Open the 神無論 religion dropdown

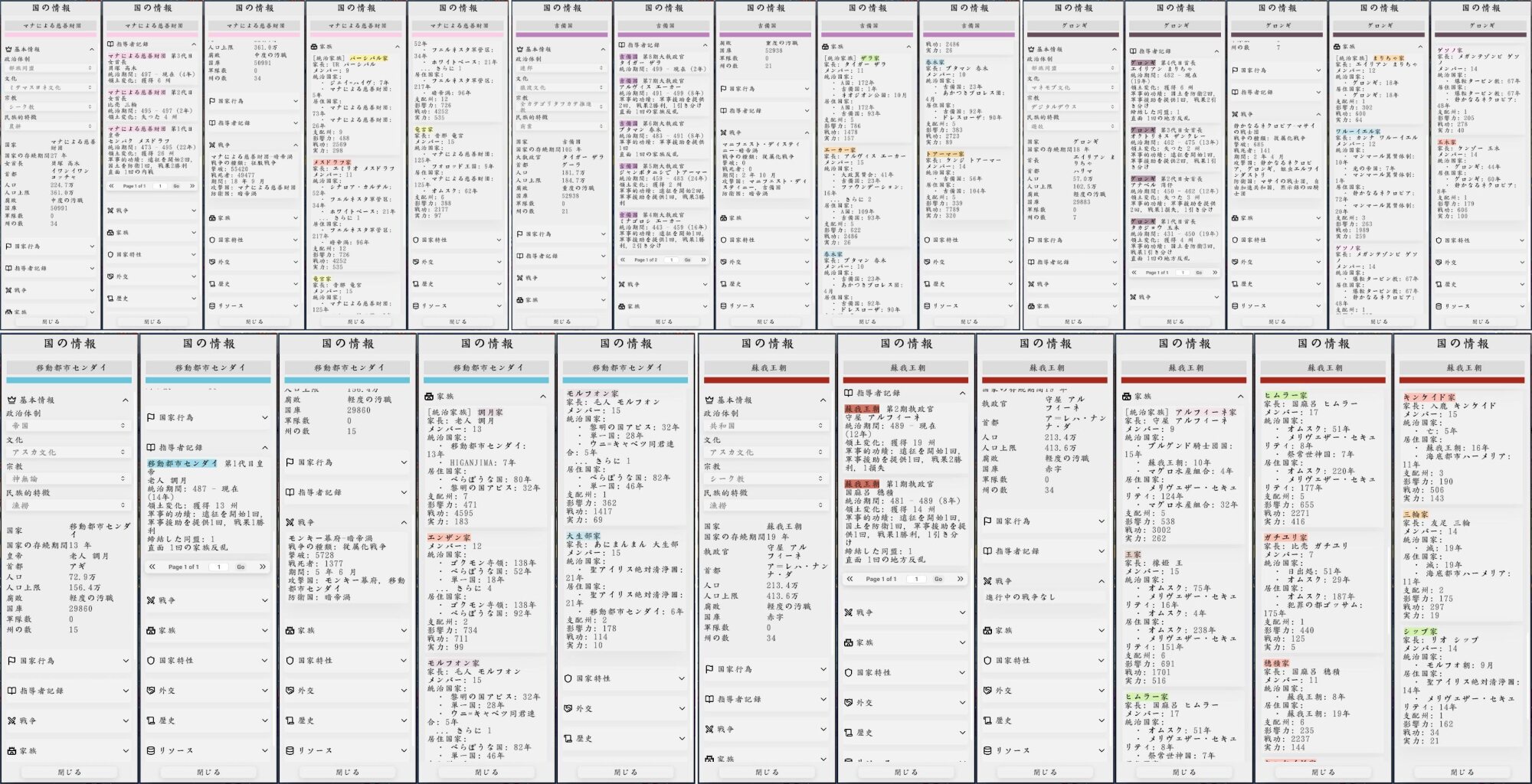(x=67, y=479)
